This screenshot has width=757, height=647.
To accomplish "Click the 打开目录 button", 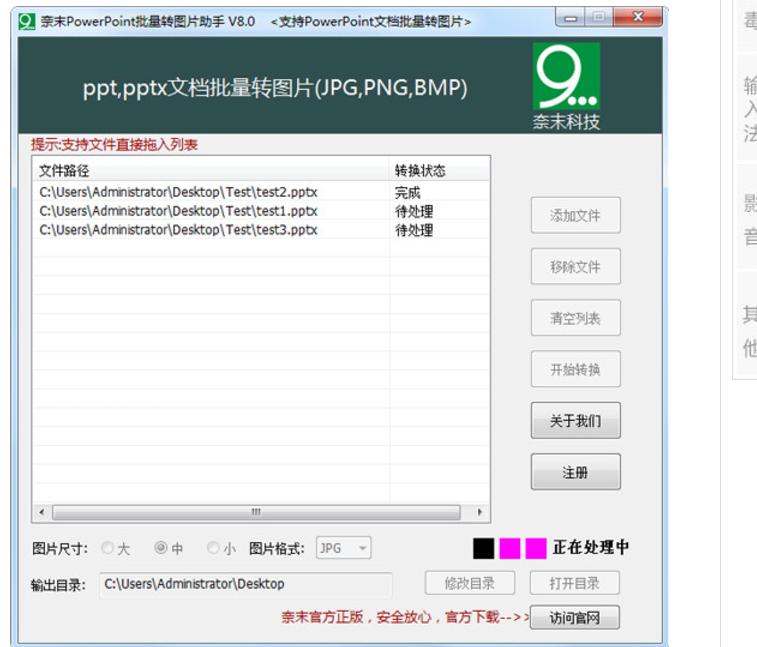I will pyautogui.click(x=575, y=583).
